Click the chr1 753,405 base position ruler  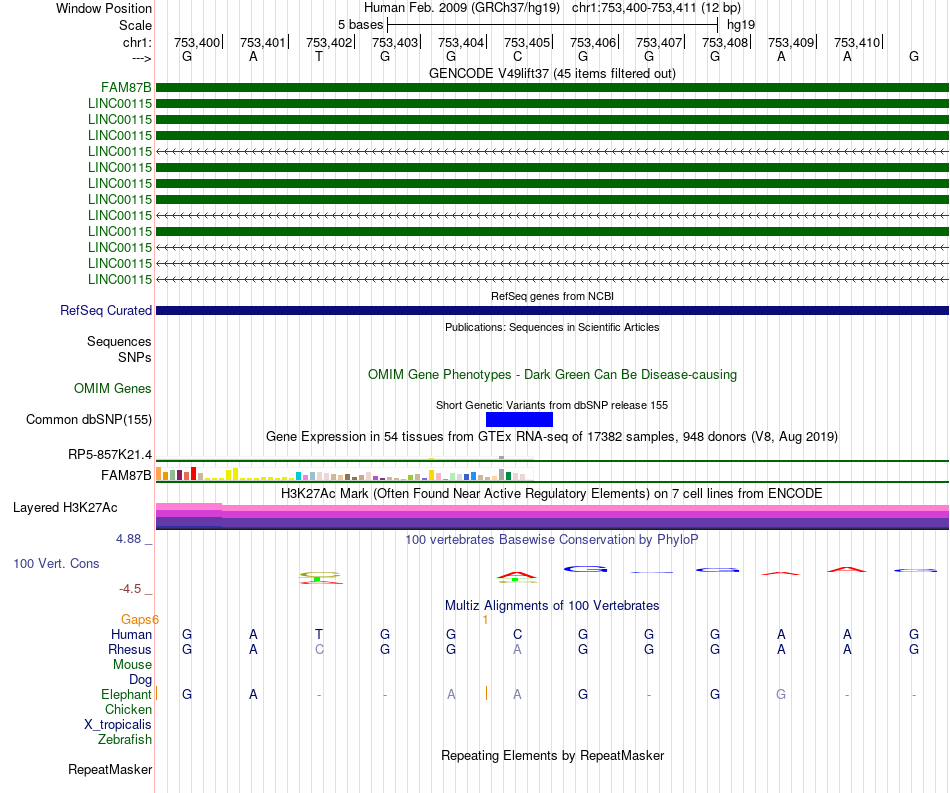pyautogui.click(x=527, y=42)
